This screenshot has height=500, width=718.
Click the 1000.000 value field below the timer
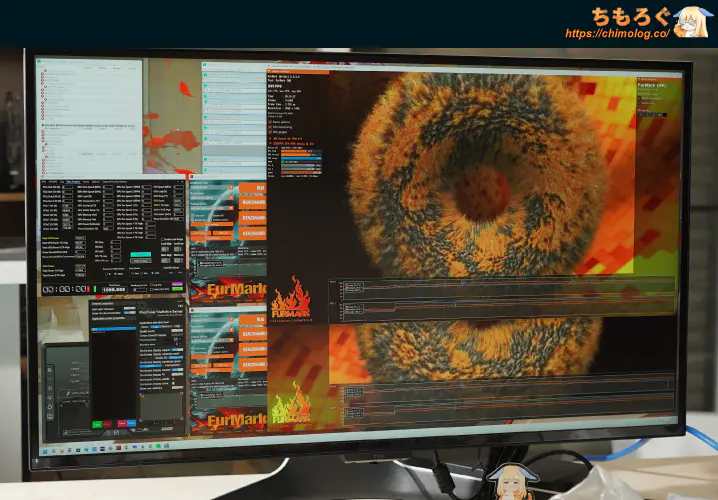pyautogui.click(x=114, y=289)
